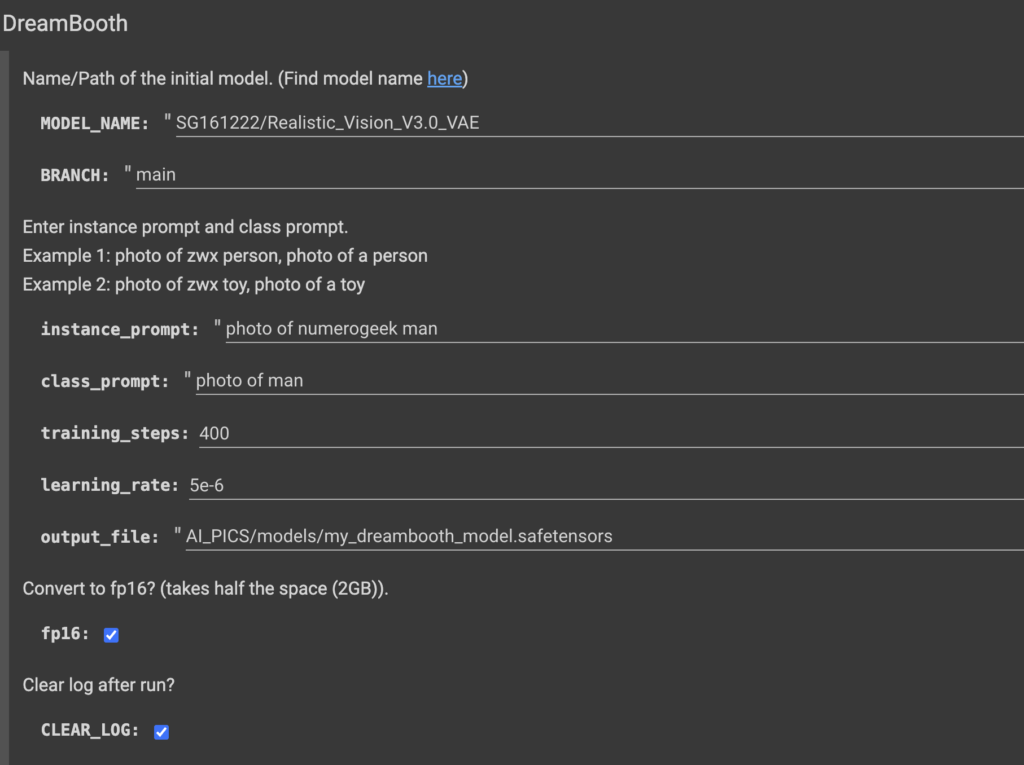1024x765 pixels.
Task: Click the BRANCH label
Action: coord(74,176)
